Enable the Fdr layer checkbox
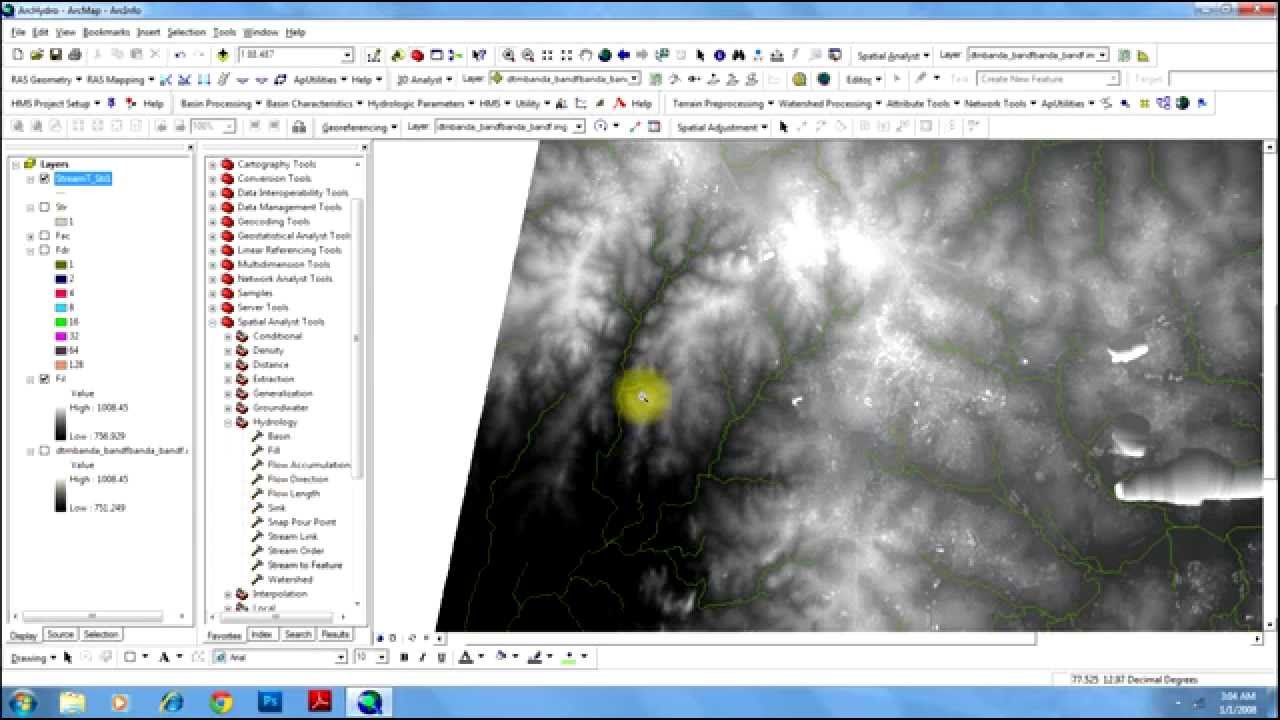Viewport: 1280px width, 720px height. pos(44,250)
